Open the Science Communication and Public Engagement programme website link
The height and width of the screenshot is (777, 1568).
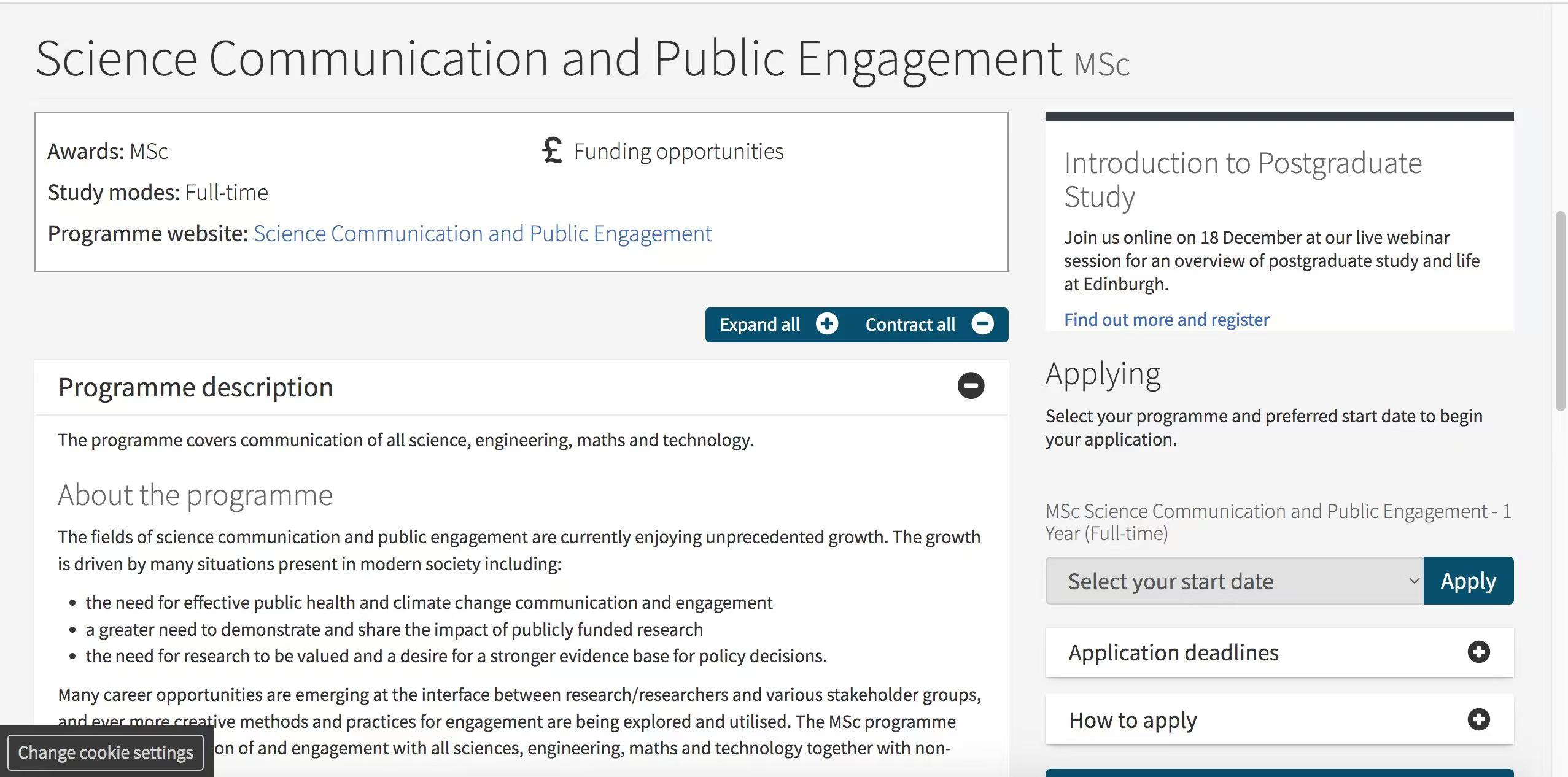point(483,234)
